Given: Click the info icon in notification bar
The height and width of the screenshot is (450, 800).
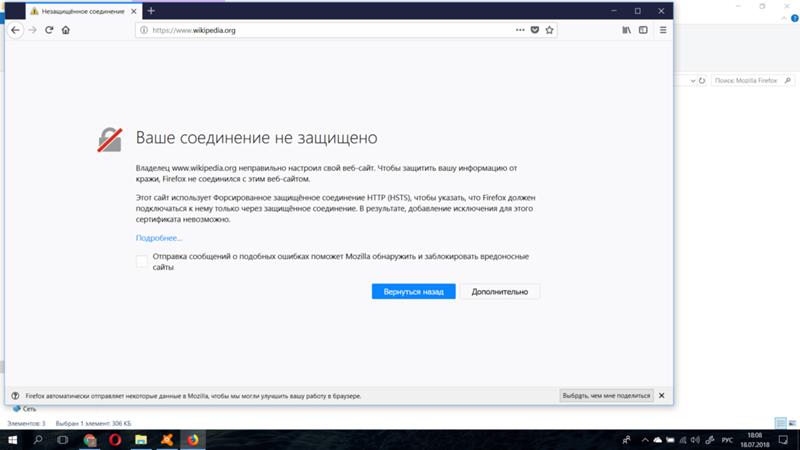Looking at the screenshot, I should point(15,395).
